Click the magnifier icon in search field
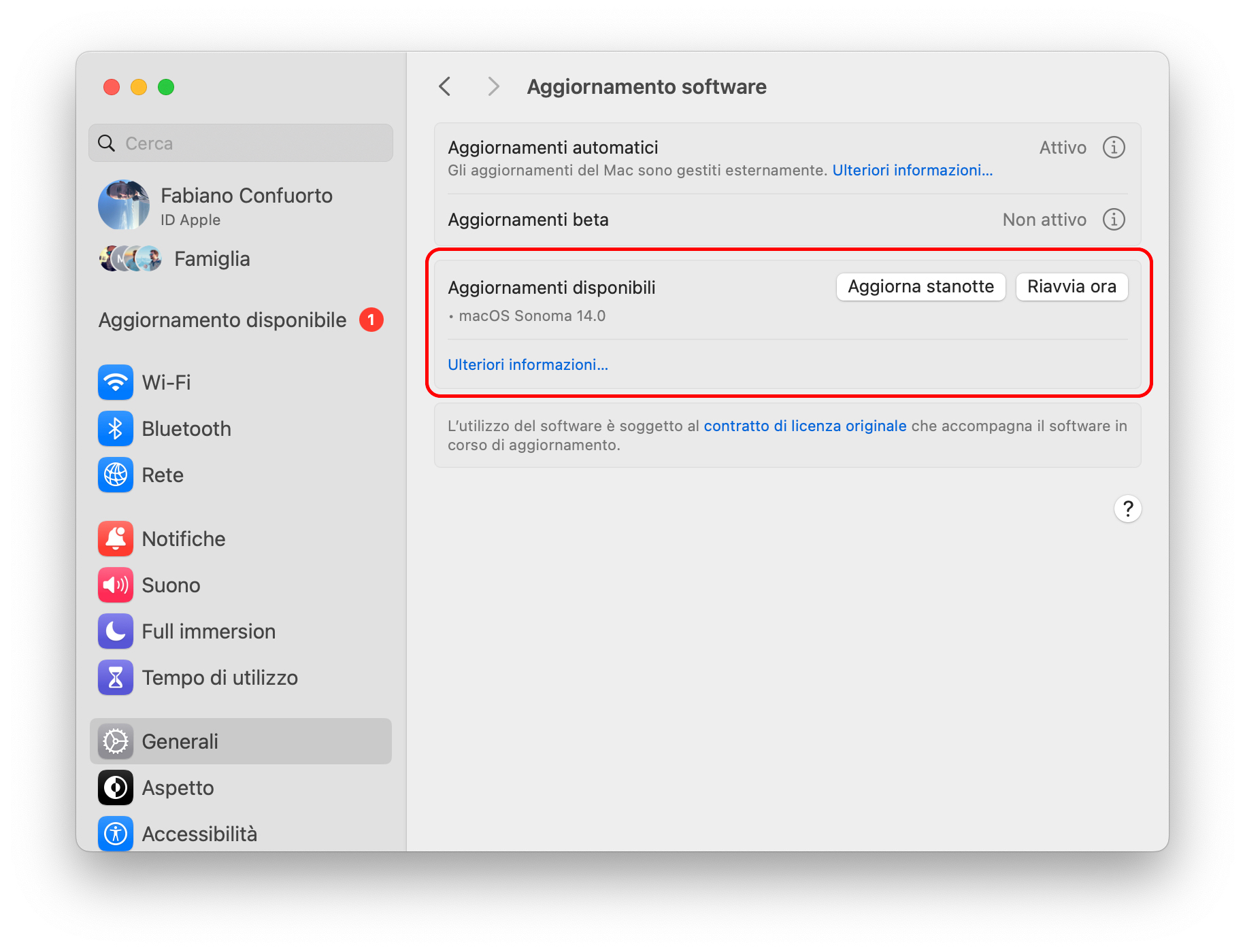The height and width of the screenshot is (952, 1245). click(x=107, y=143)
